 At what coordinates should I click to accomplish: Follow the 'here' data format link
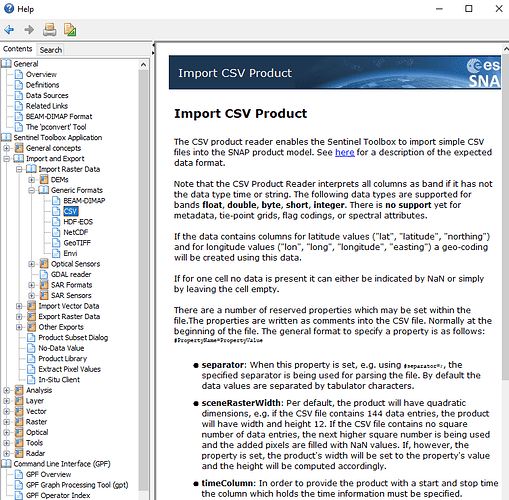point(344,152)
